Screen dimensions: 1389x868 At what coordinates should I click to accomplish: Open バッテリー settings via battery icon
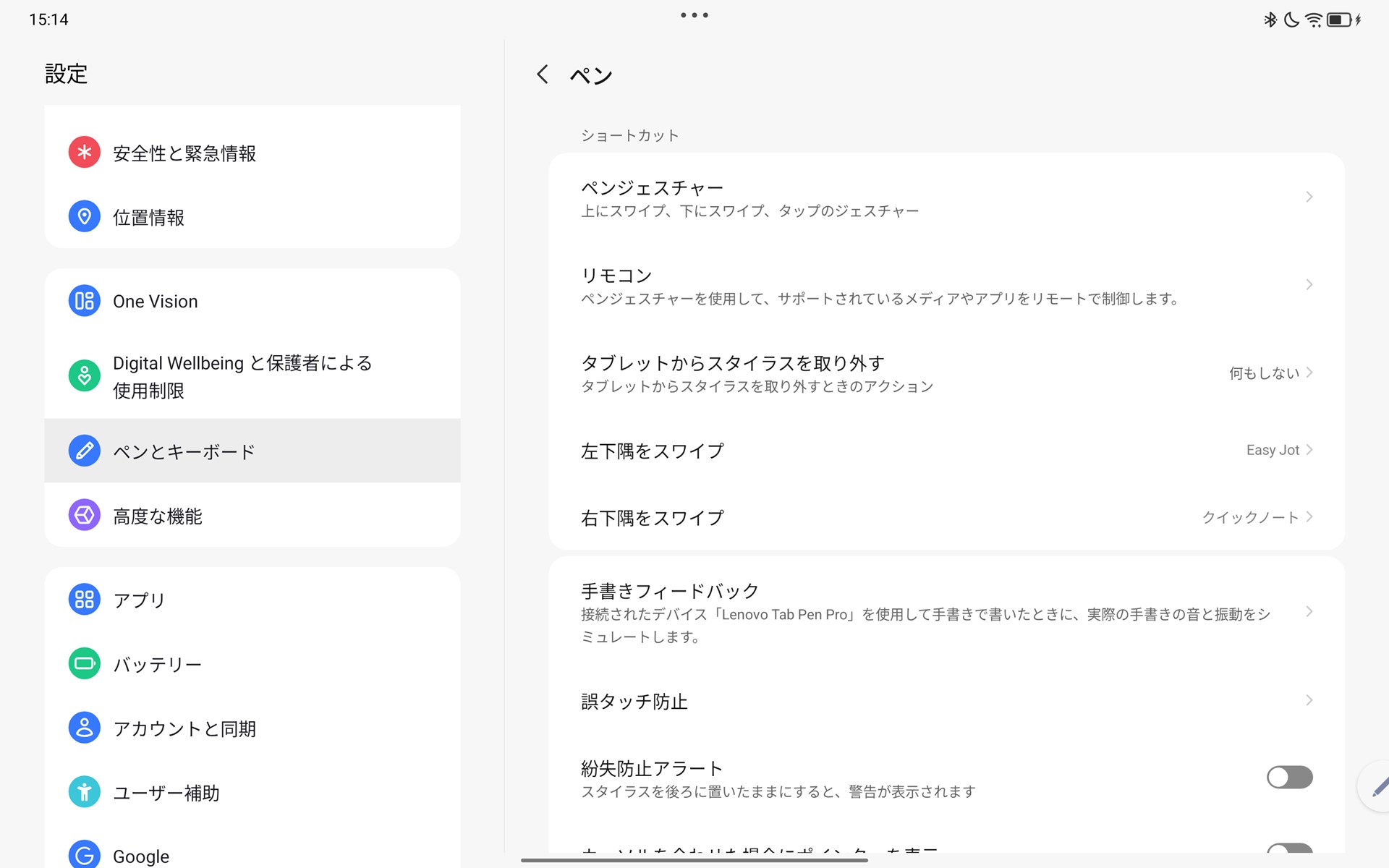84,663
